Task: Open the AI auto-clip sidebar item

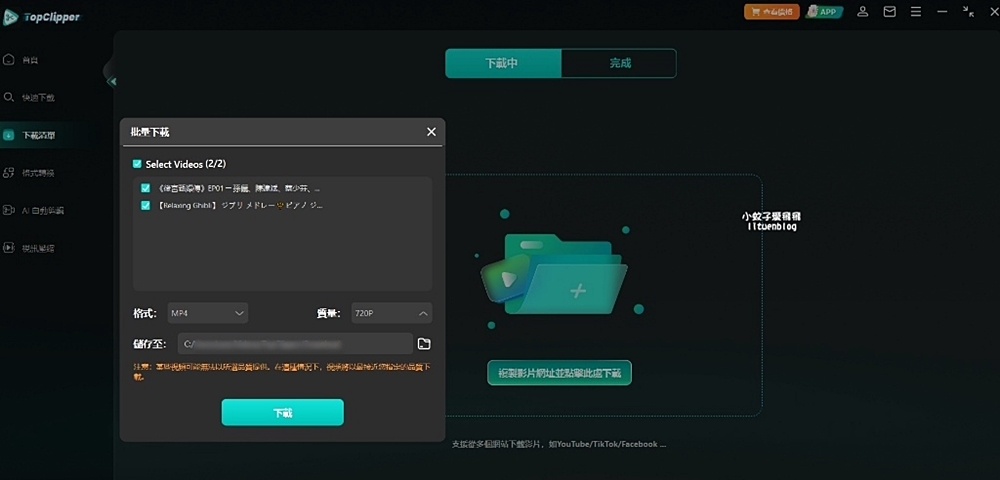Action: tap(33, 210)
